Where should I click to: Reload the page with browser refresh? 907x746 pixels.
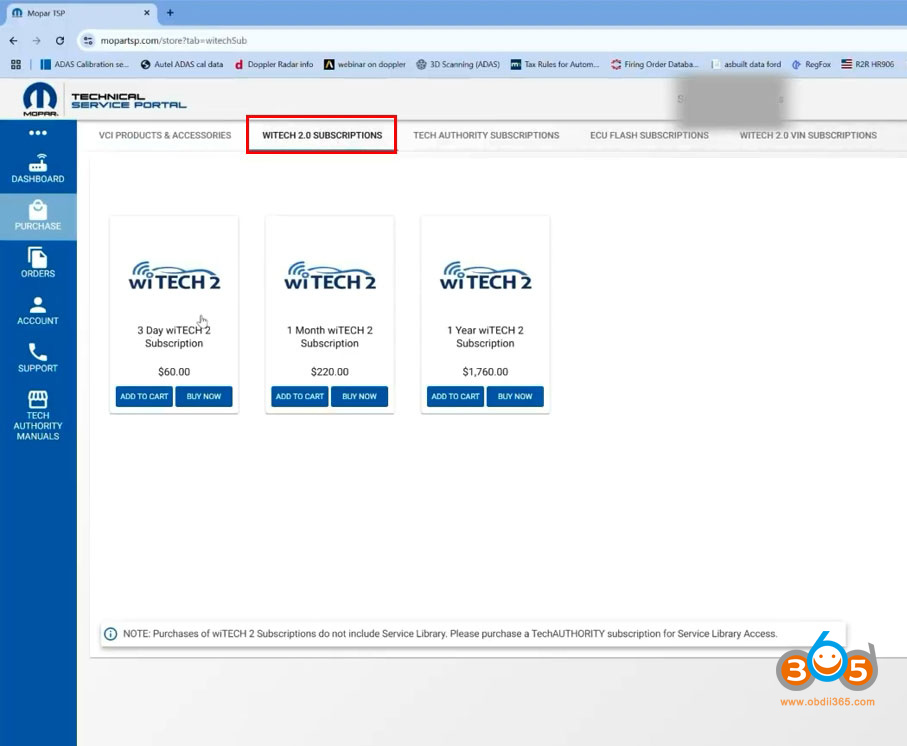[60, 41]
